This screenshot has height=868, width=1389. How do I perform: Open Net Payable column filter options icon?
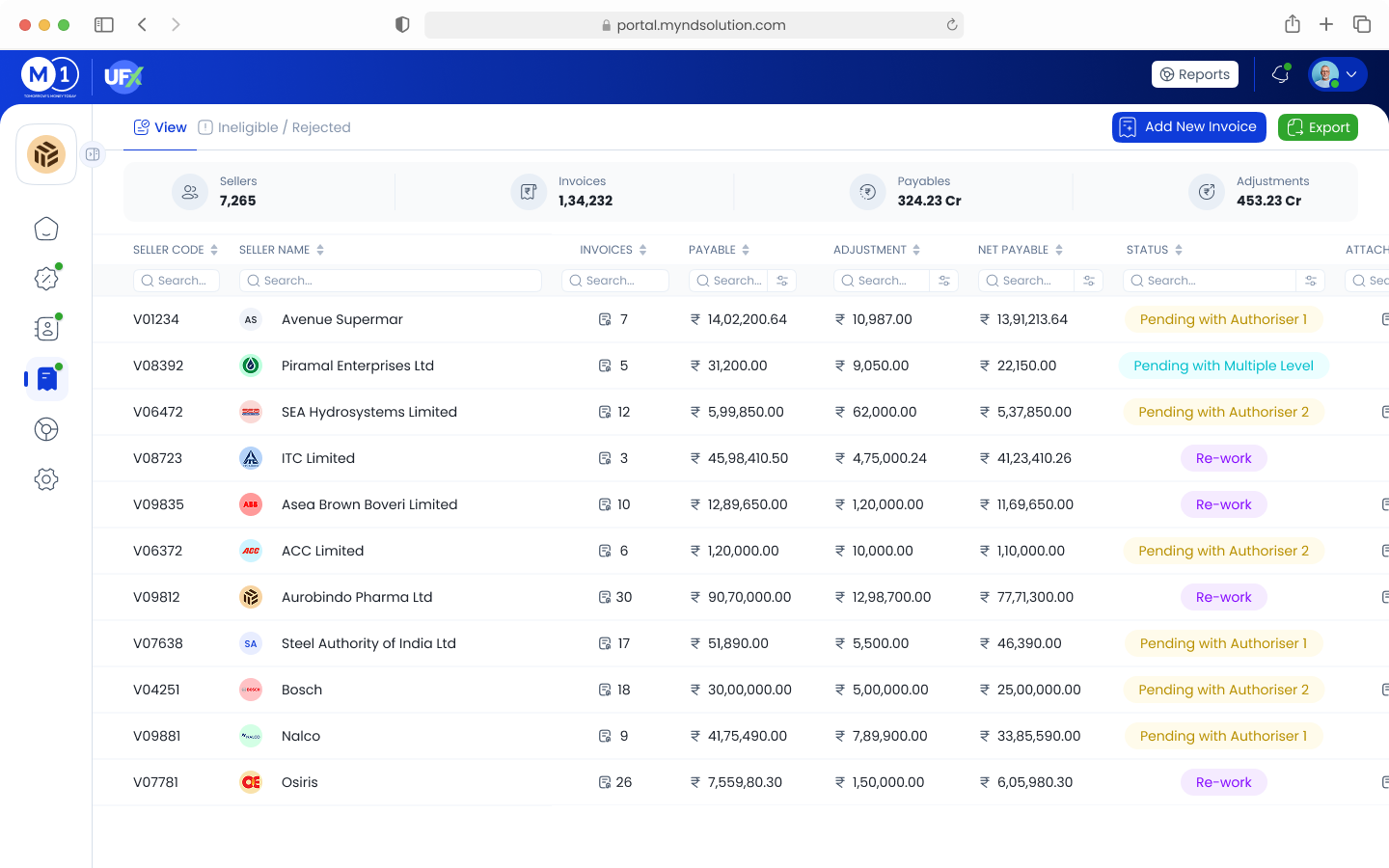point(1089,281)
